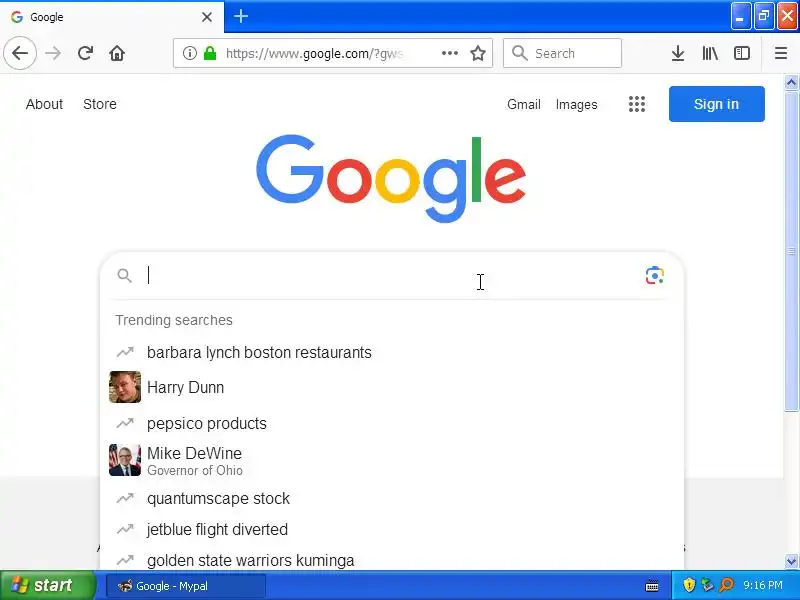Open the Store link
This screenshot has width=800, height=600.
click(x=99, y=104)
